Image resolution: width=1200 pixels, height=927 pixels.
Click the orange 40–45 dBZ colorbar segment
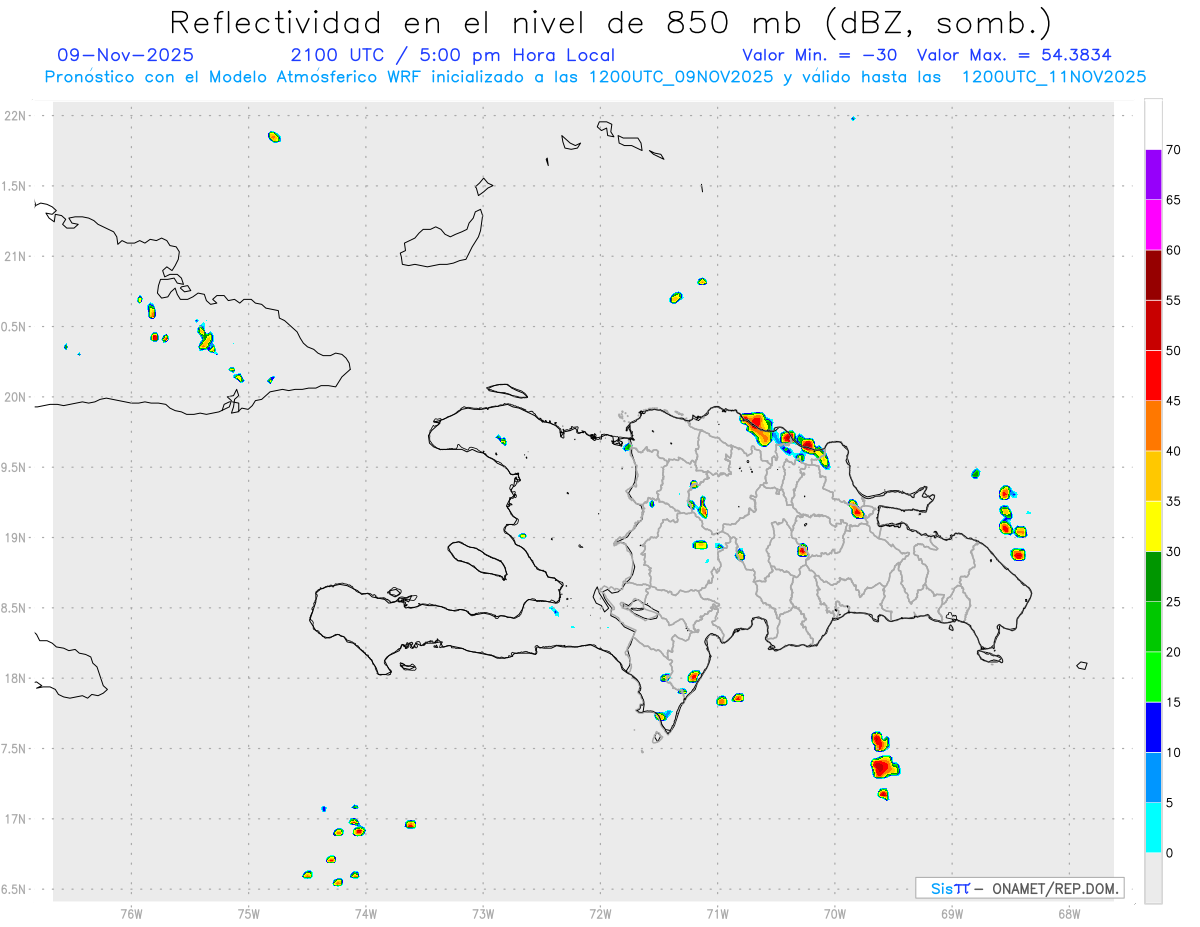pyautogui.click(x=1153, y=426)
